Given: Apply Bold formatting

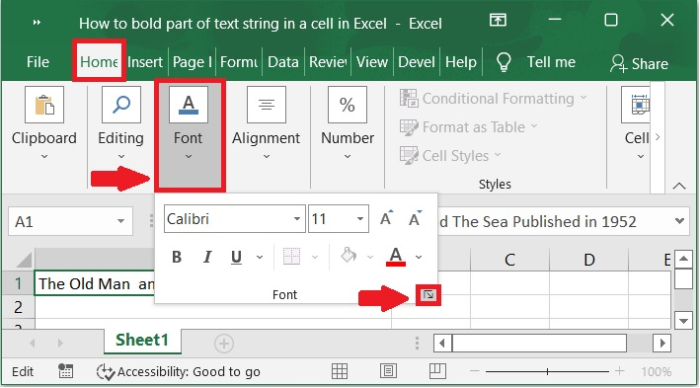Looking at the screenshot, I should pyautogui.click(x=177, y=257).
